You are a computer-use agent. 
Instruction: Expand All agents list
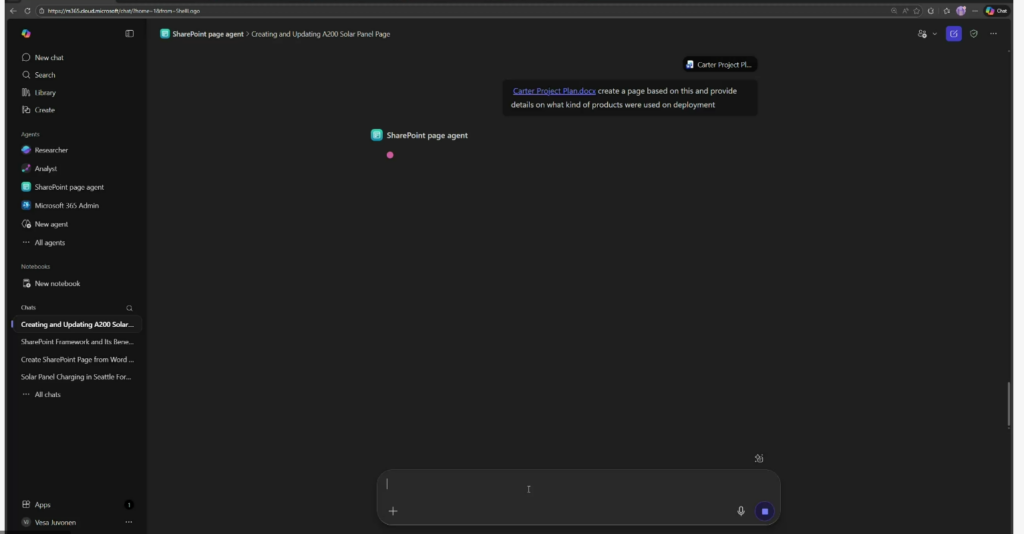pyautogui.click(x=44, y=242)
